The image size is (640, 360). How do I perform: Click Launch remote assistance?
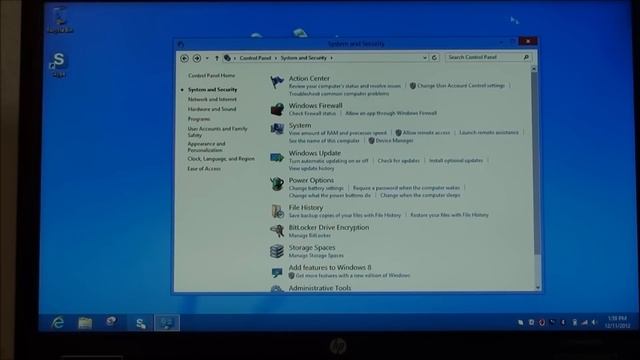pos(489,133)
